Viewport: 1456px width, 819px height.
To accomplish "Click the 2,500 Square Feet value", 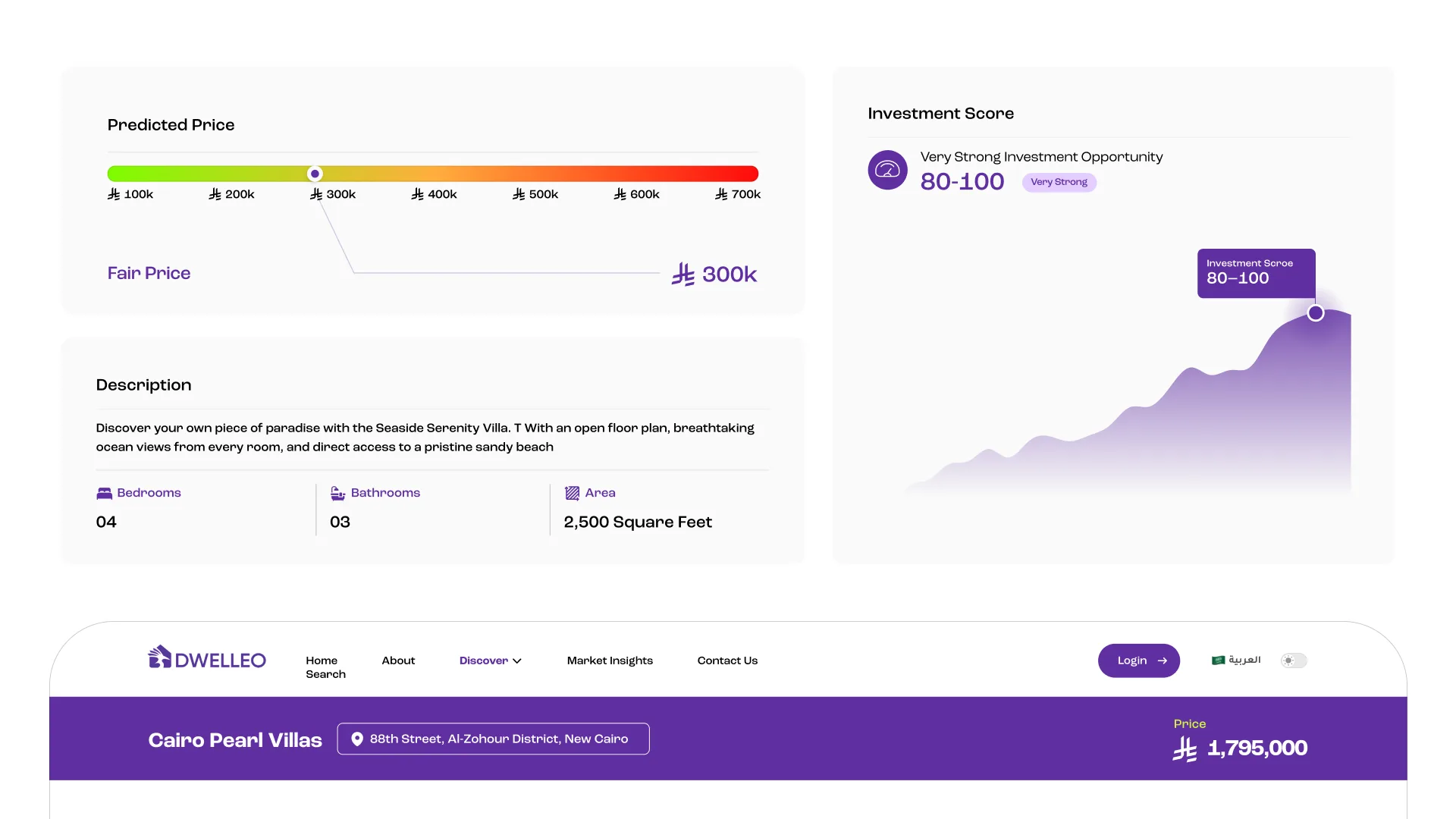I will pyautogui.click(x=638, y=522).
